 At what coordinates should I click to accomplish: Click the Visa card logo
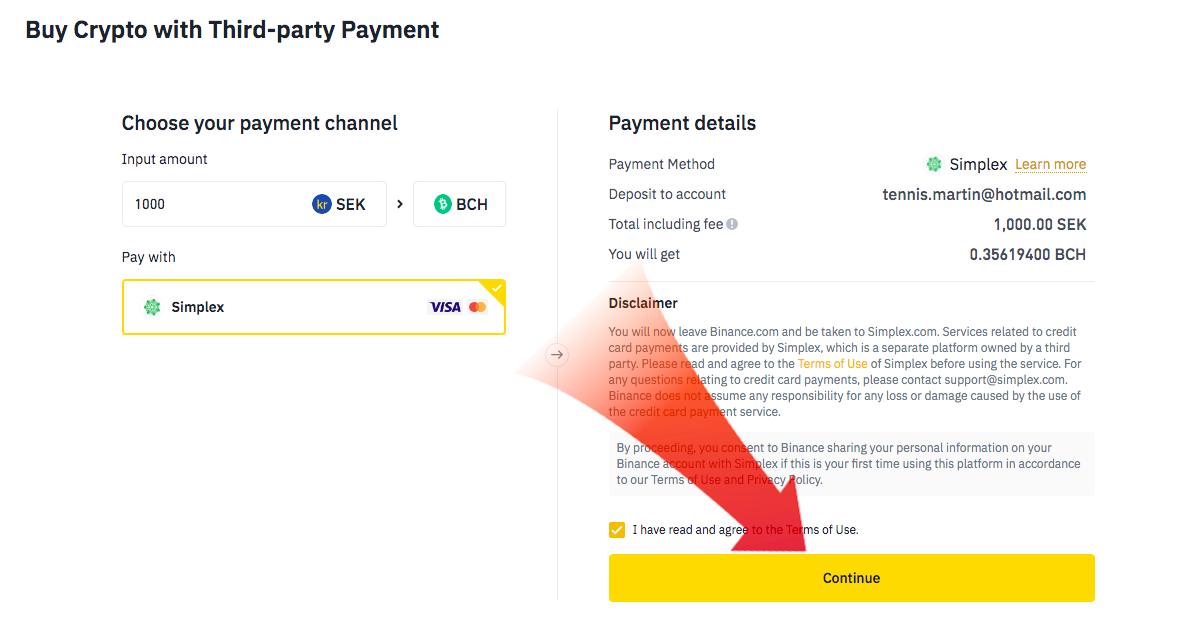[445, 307]
